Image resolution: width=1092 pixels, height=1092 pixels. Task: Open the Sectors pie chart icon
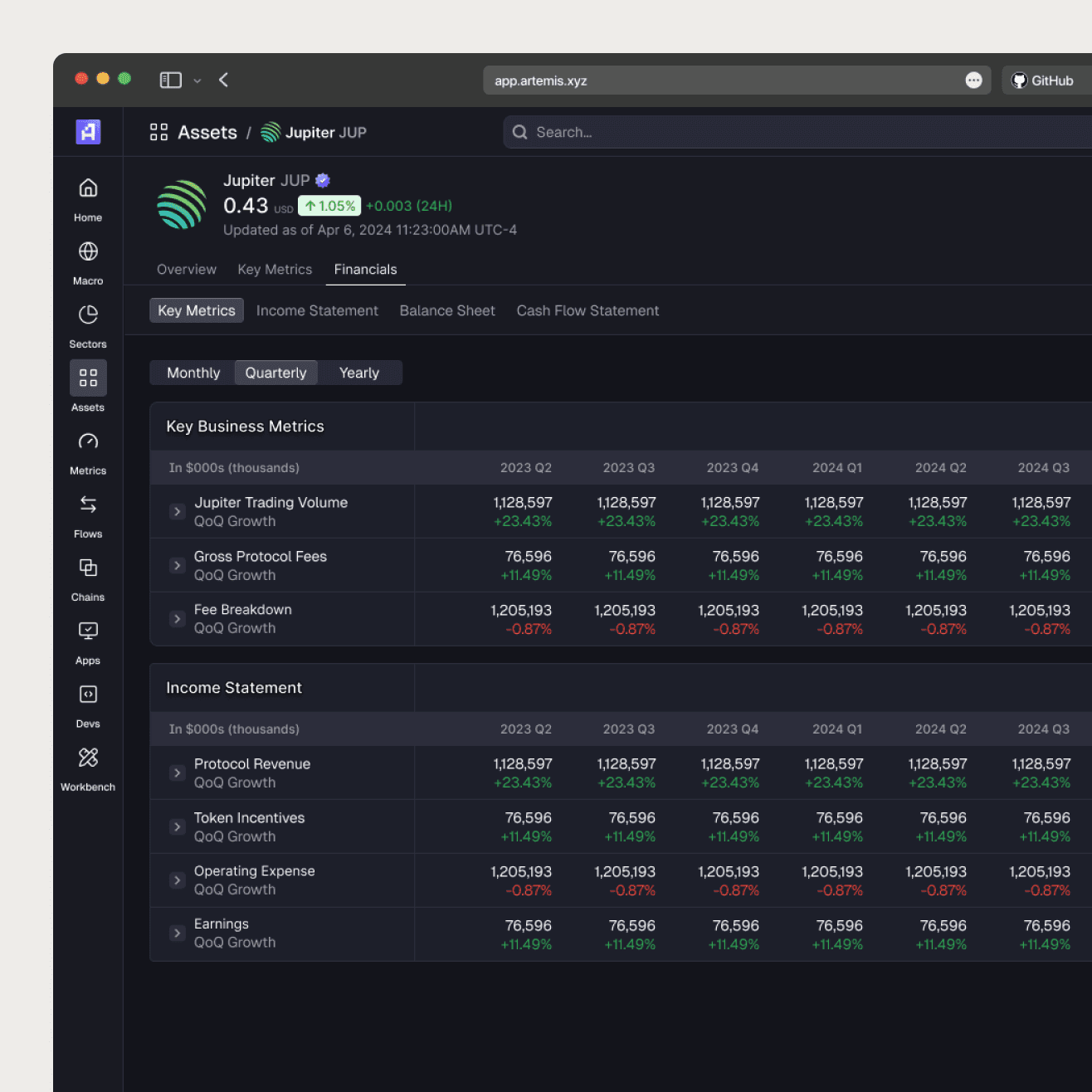(x=88, y=314)
